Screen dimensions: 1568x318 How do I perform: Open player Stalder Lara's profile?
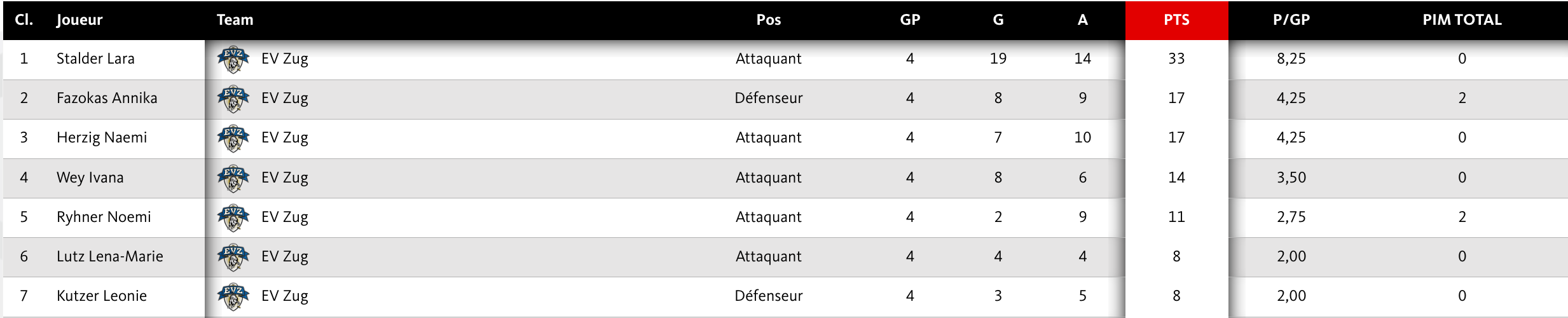95,59
